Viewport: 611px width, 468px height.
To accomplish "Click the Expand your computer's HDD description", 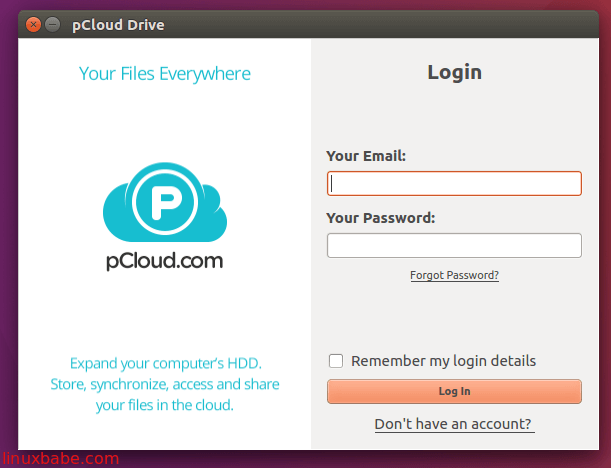I will click(x=165, y=362).
